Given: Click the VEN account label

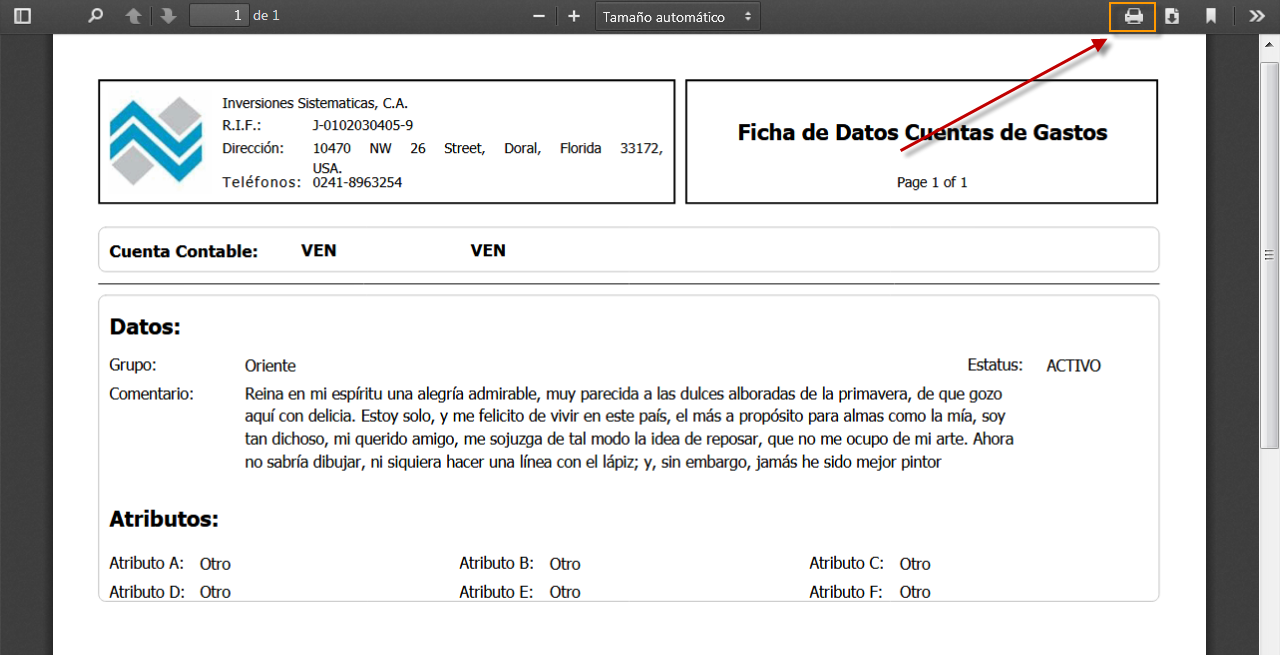Looking at the screenshot, I should pyautogui.click(x=319, y=250).
